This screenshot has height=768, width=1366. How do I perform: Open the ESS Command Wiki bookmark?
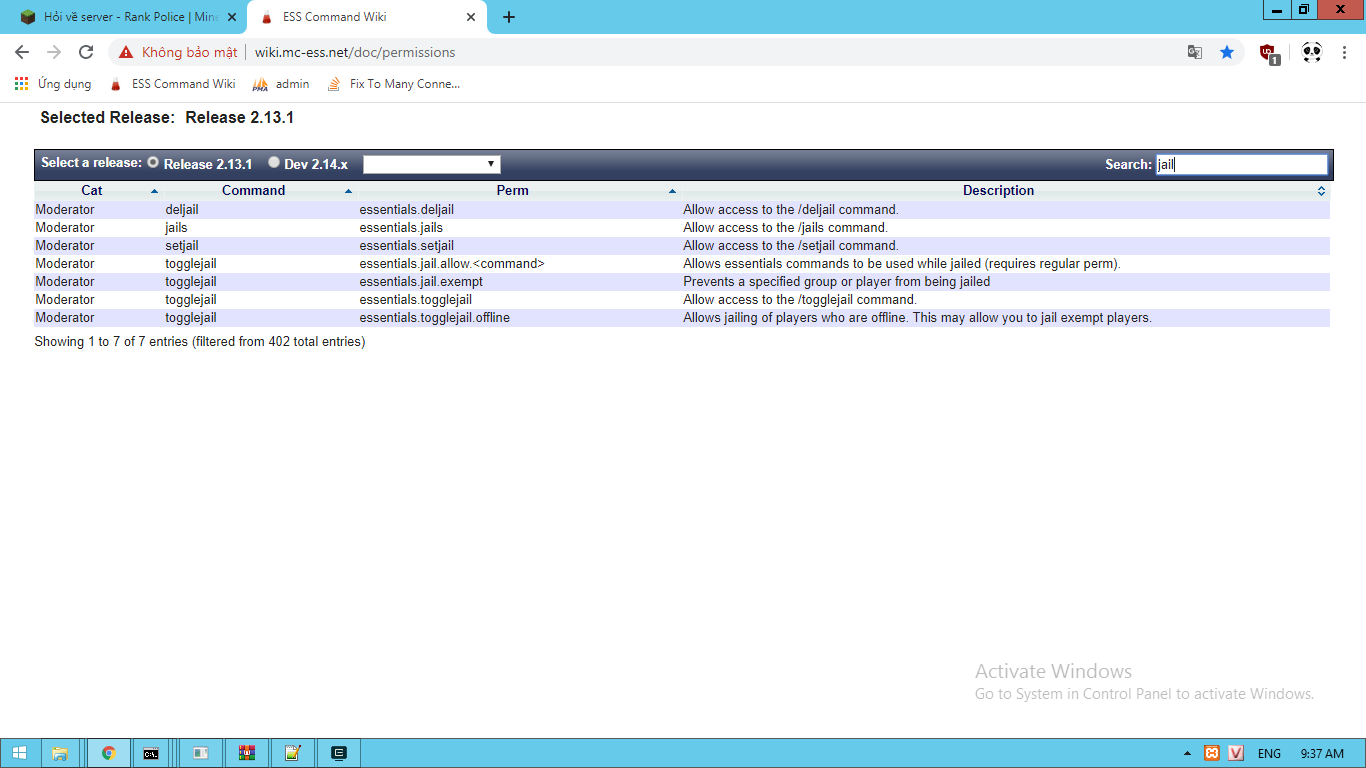tap(172, 84)
